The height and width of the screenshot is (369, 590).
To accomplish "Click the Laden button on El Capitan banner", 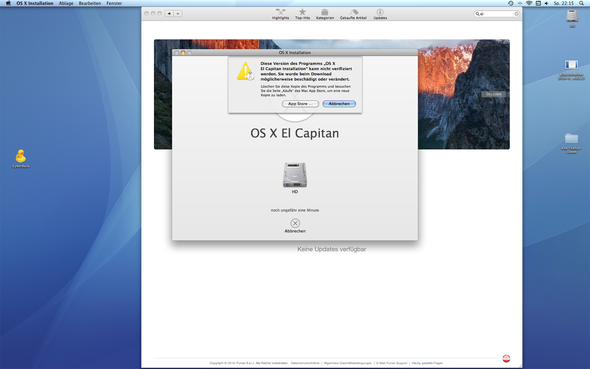I will (493, 94).
